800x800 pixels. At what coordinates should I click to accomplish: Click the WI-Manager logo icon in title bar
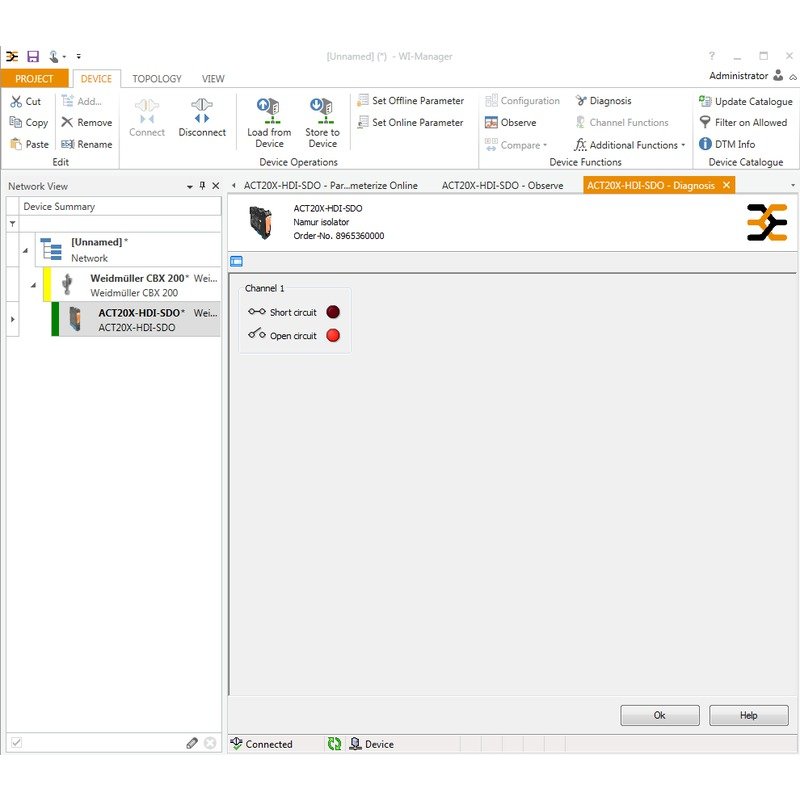click(x=12, y=56)
